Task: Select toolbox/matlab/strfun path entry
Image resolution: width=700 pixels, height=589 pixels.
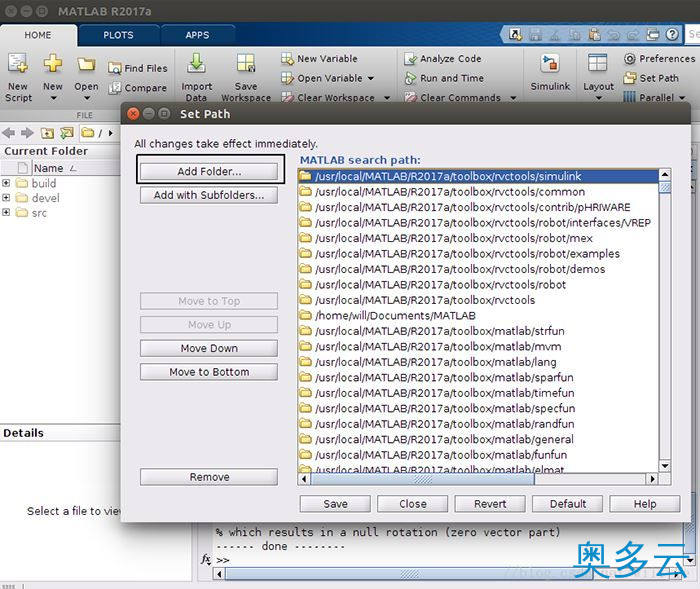Action: pyautogui.click(x=478, y=331)
